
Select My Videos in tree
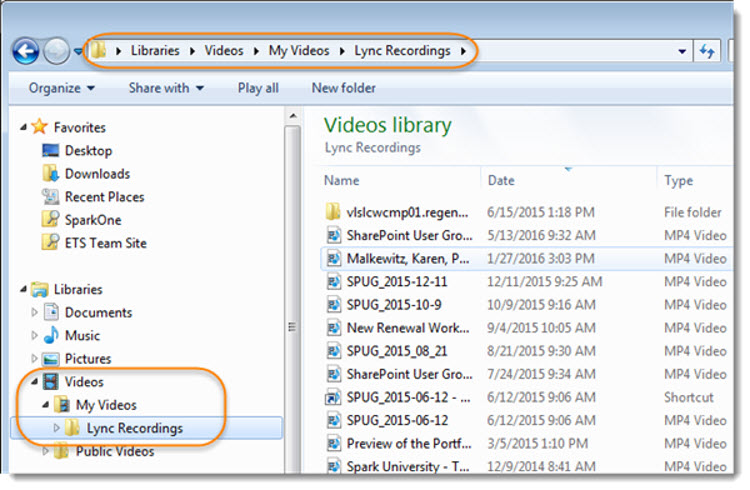[x=106, y=405]
